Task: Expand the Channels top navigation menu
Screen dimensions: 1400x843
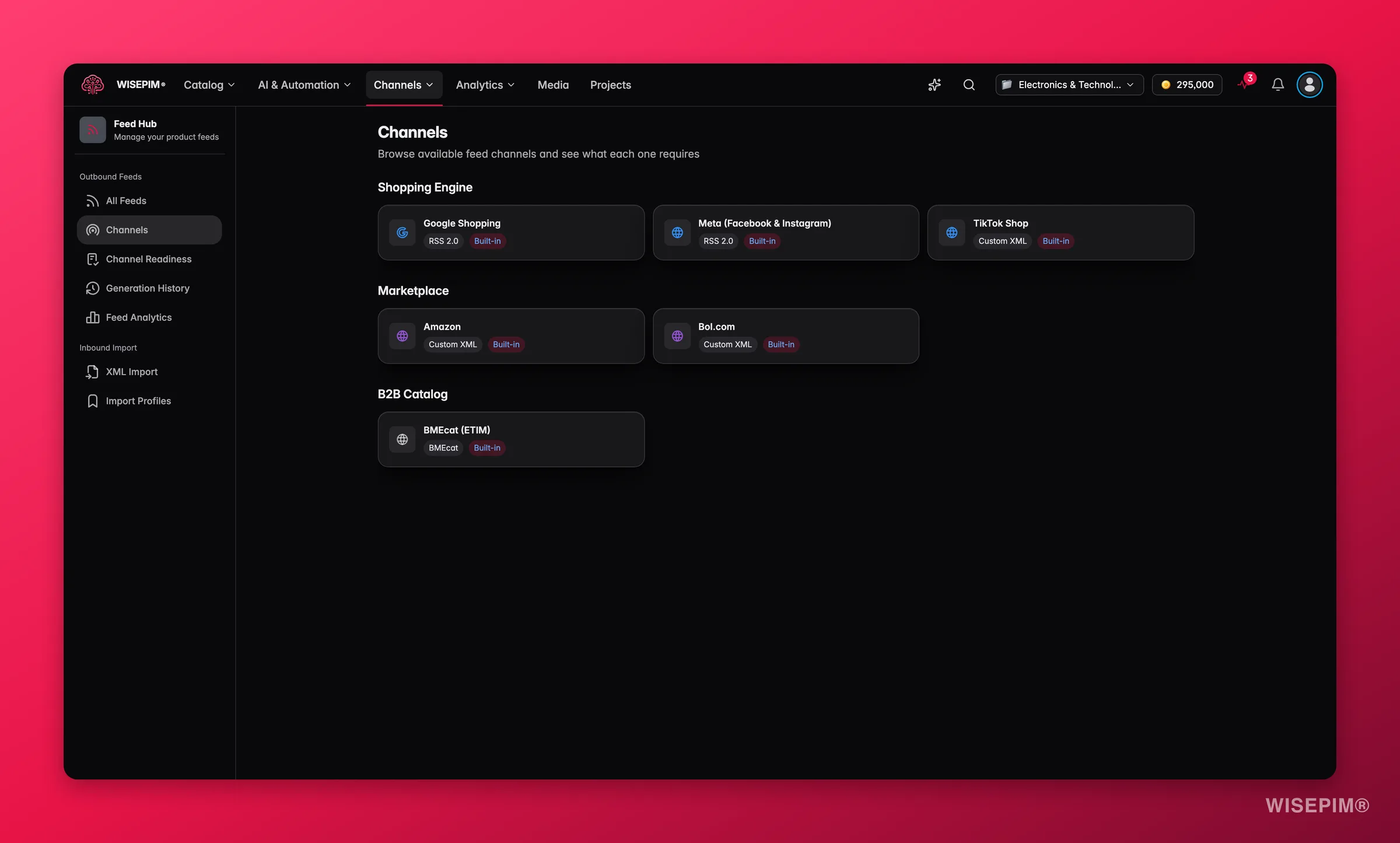Action: click(x=404, y=85)
